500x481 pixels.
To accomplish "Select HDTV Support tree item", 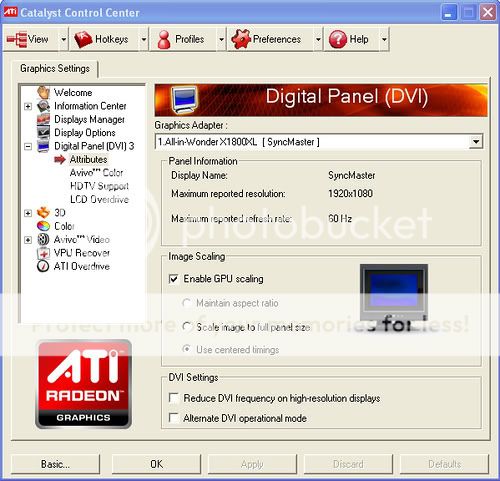I will click(99, 186).
